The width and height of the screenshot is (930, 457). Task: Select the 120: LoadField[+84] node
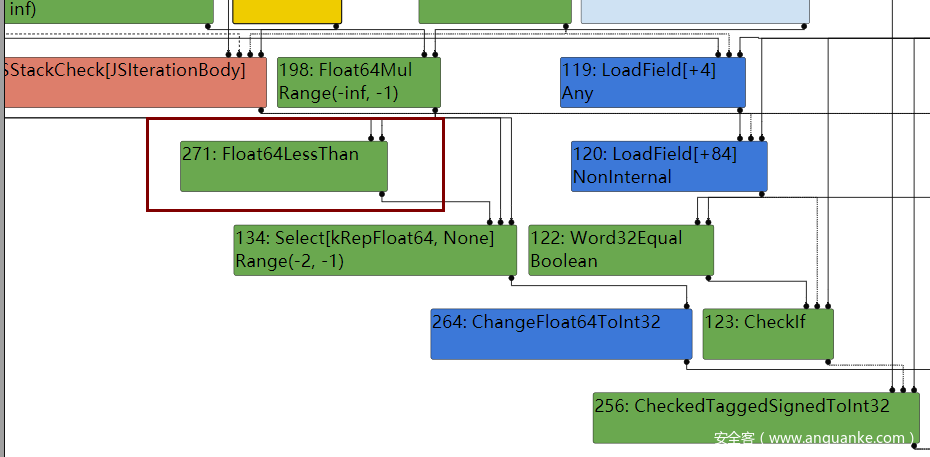tap(669, 167)
